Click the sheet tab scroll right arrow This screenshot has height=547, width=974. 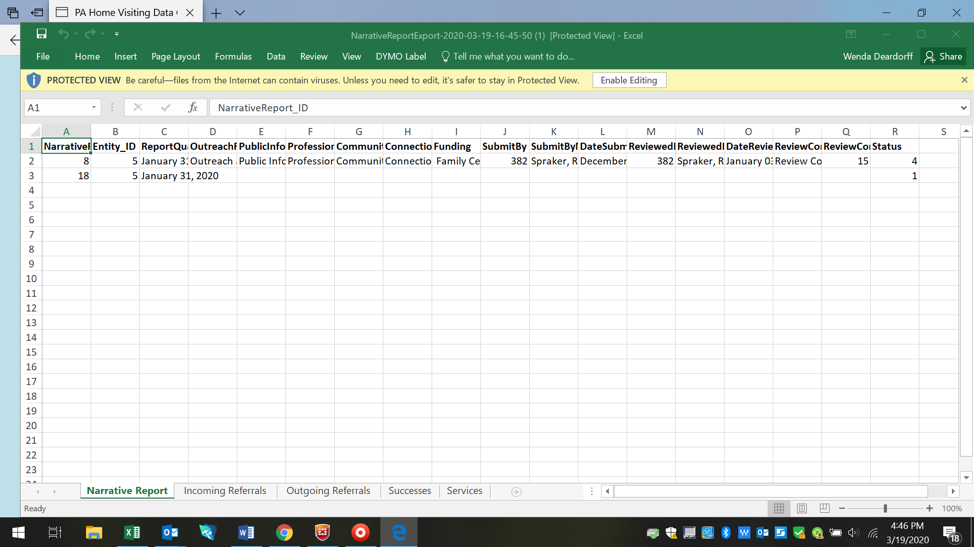(54, 491)
